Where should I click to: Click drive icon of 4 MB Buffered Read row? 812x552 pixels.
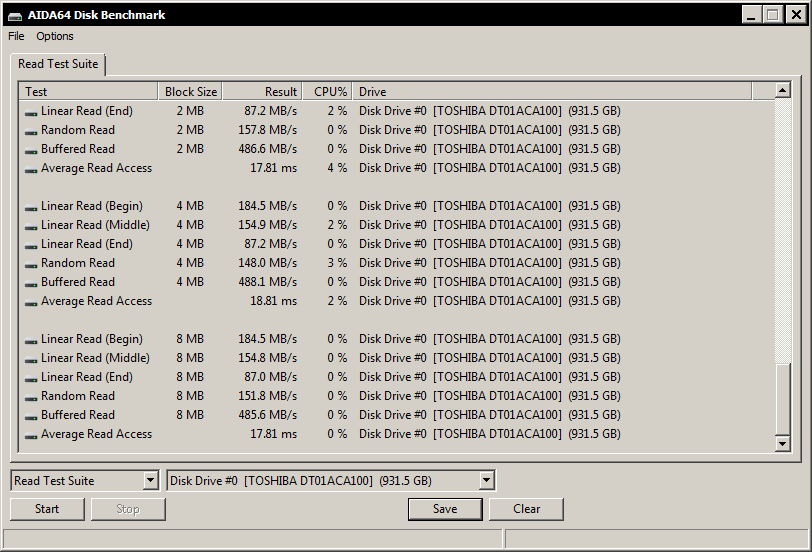click(x=31, y=284)
